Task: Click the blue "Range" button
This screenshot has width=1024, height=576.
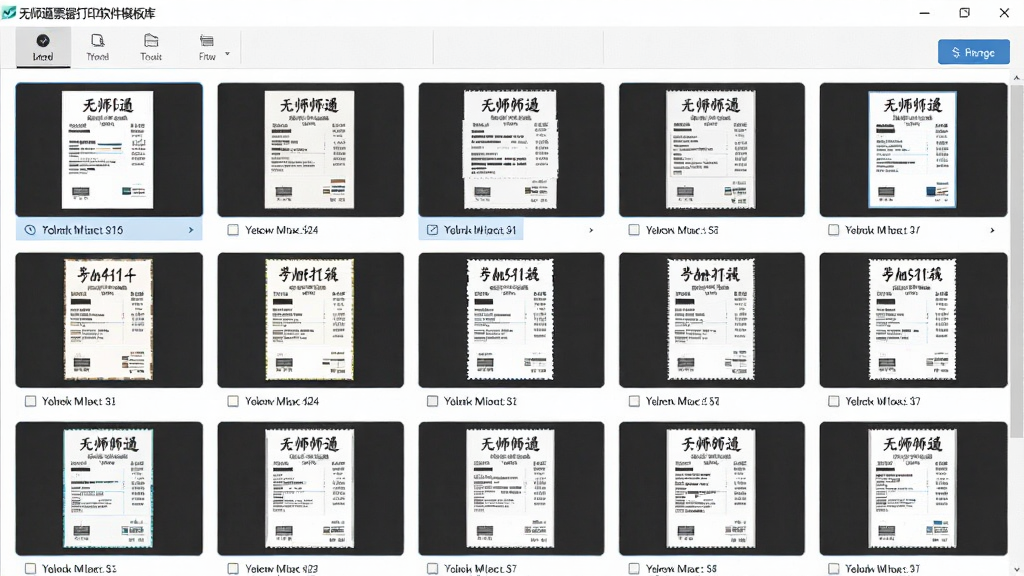Action: click(x=974, y=52)
